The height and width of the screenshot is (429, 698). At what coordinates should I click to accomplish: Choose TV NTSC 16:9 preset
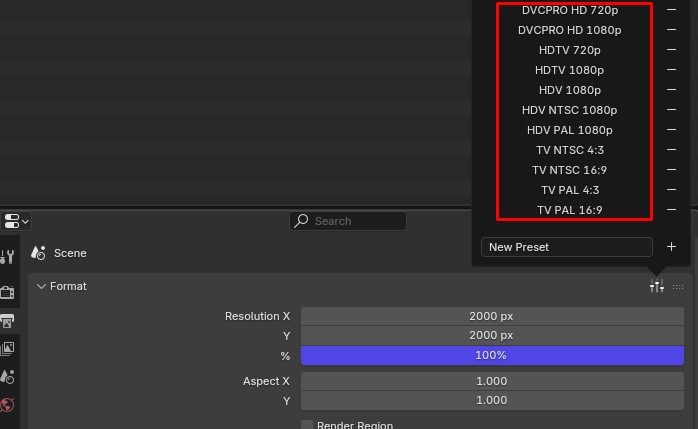click(569, 170)
